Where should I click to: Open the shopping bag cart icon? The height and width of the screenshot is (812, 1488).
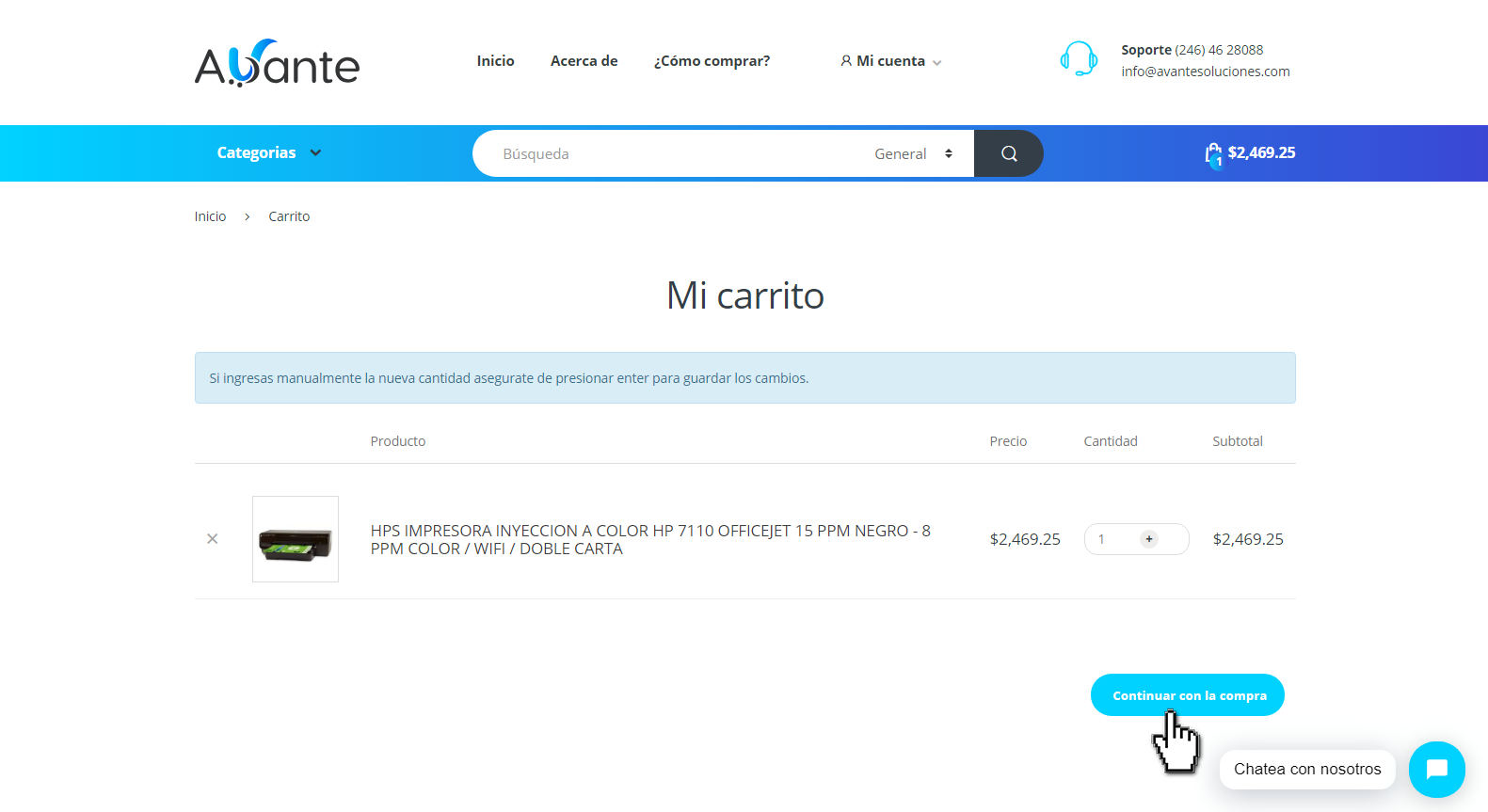point(1213,154)
